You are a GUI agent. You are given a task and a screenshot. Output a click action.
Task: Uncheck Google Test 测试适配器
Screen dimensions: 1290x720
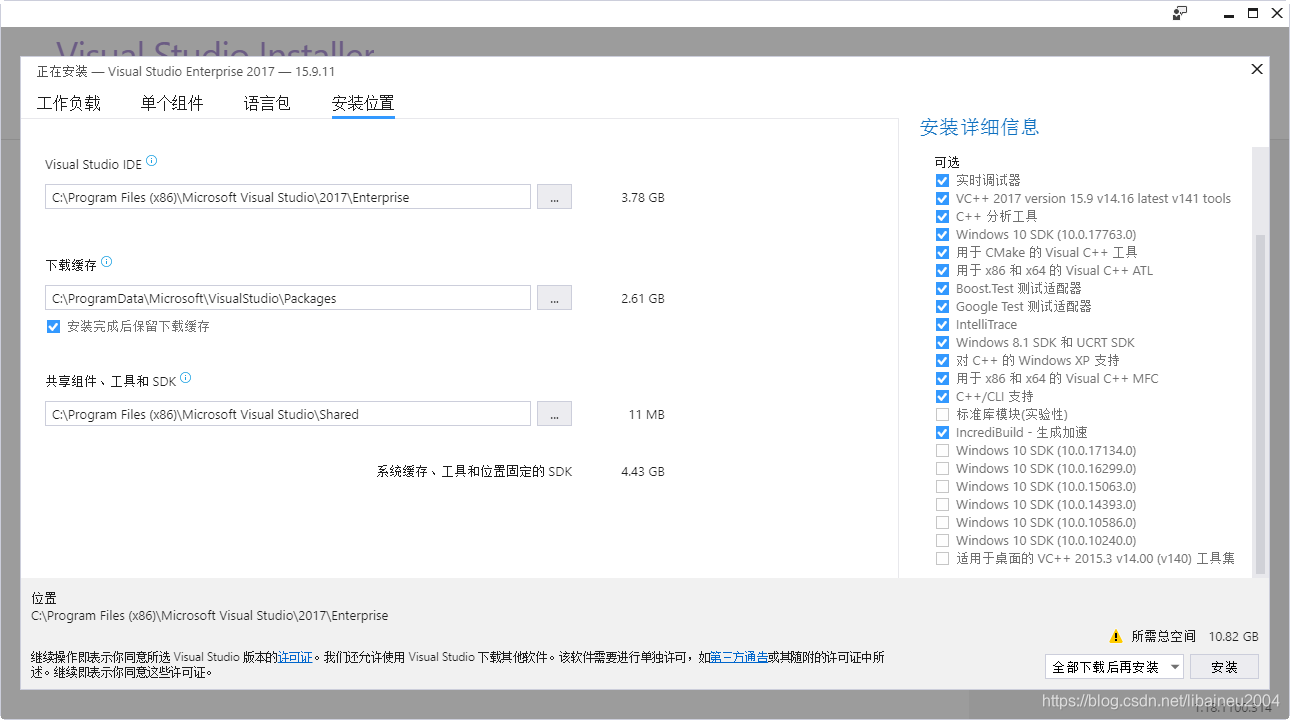pos(942,306)
